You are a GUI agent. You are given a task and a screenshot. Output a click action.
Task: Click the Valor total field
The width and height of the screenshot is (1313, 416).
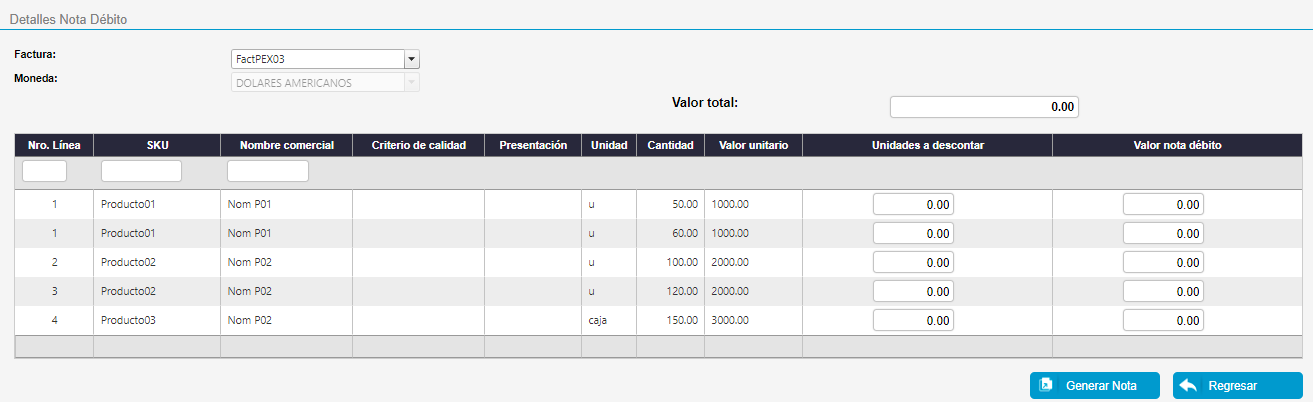(x=984, y=106)
